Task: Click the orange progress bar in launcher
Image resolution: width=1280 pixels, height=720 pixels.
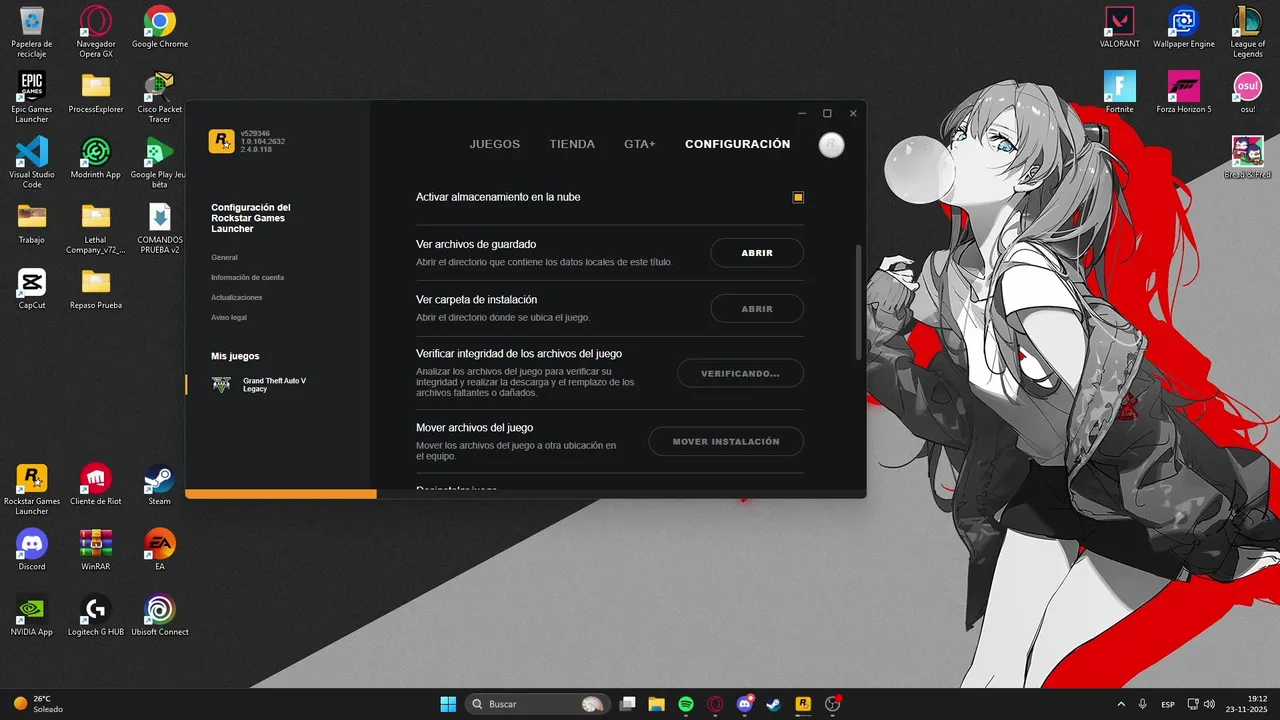Action: point(281,494)
